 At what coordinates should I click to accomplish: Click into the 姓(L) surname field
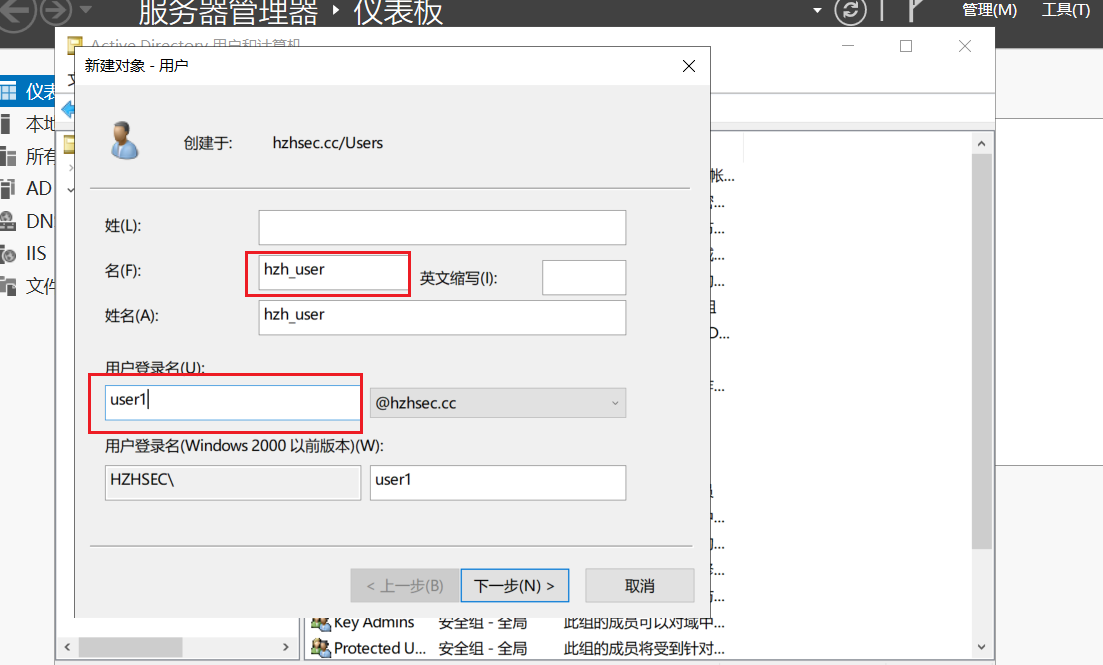(441, 227)
